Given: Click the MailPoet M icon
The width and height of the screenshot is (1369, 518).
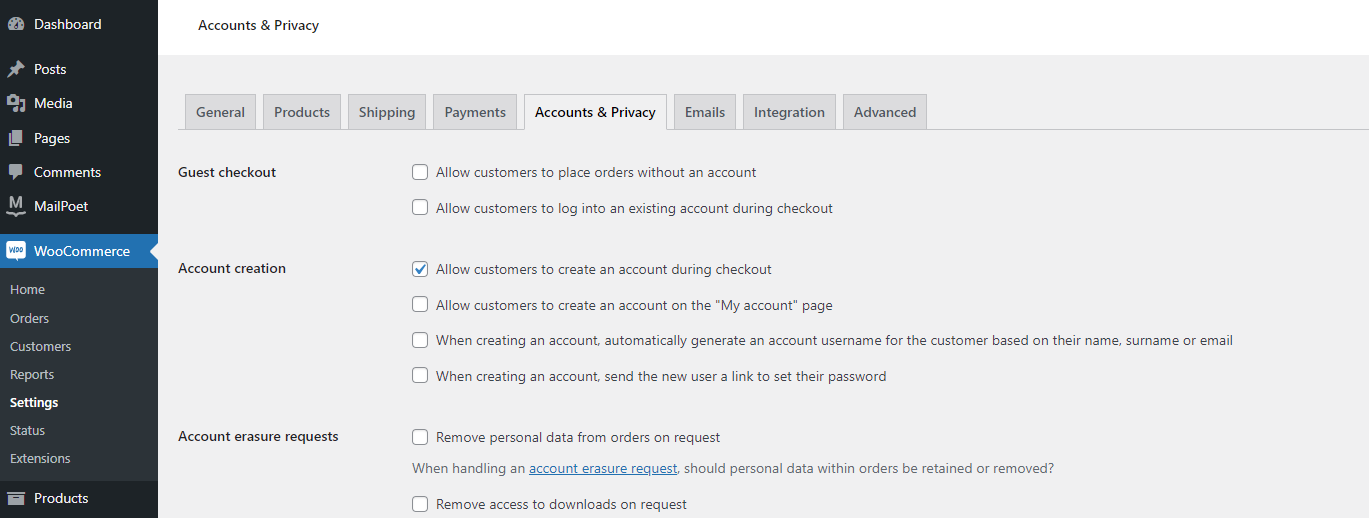Looking at the screenshot, I should click(x=16, y=206).
